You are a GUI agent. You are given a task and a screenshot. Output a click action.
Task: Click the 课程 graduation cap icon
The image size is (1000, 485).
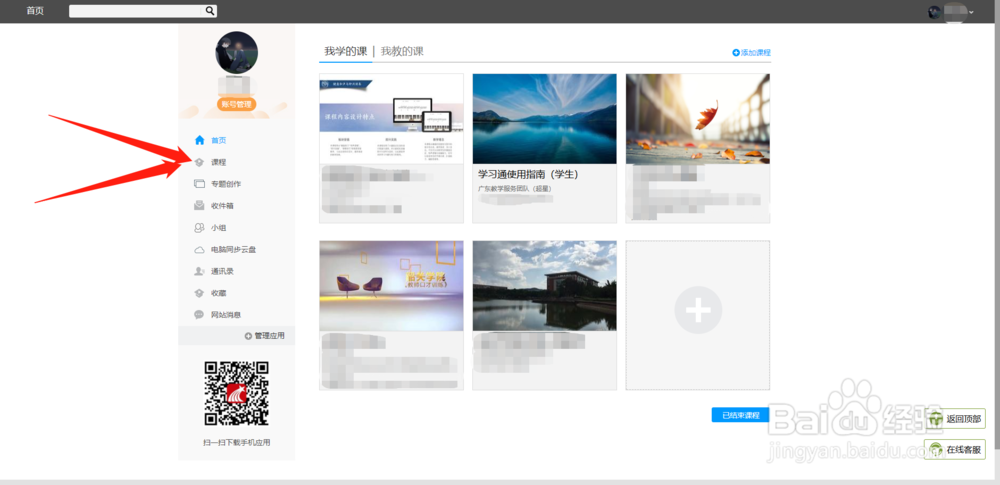pos(199,162)
